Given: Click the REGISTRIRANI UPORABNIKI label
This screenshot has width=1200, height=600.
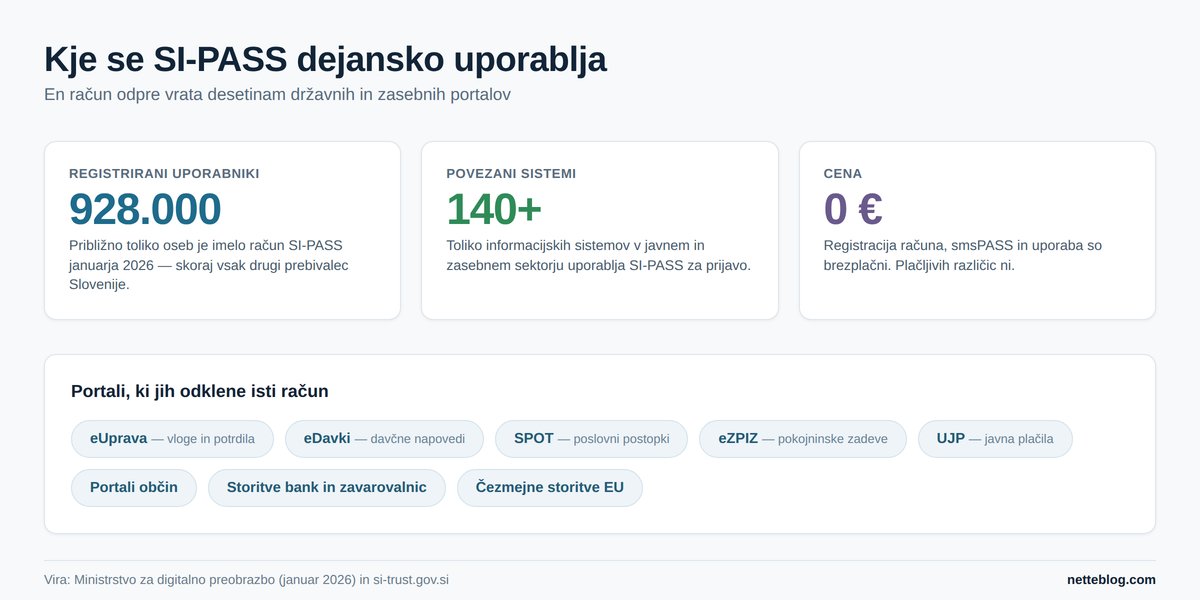Looking at the screenshot, I should coord(164,173).
